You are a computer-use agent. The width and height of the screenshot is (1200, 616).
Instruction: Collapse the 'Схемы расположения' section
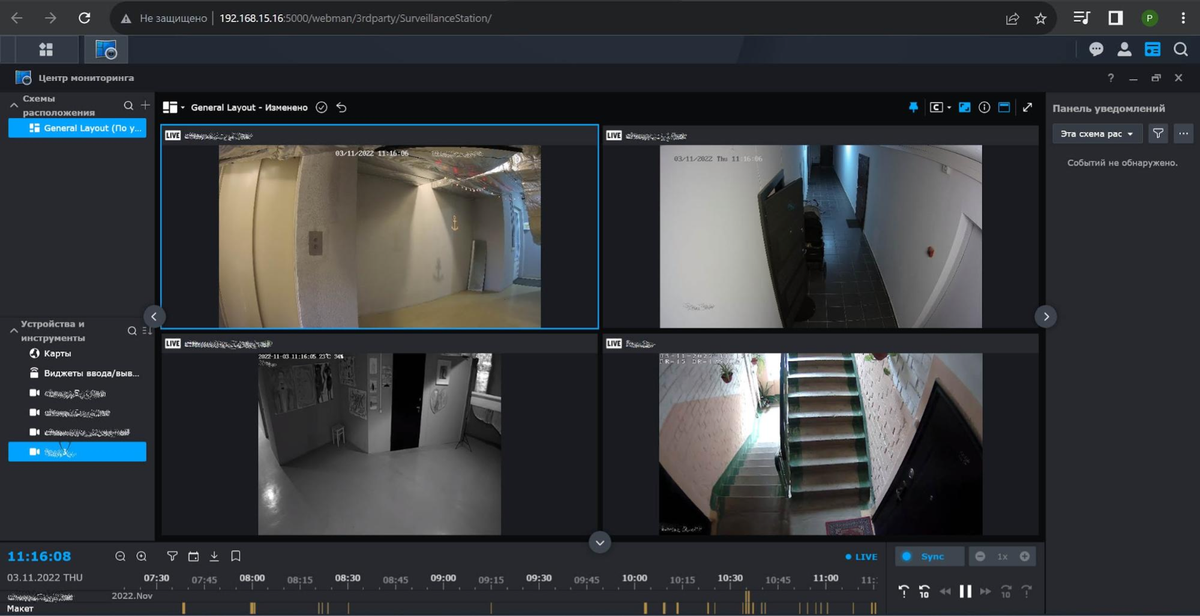click(14, 104)
